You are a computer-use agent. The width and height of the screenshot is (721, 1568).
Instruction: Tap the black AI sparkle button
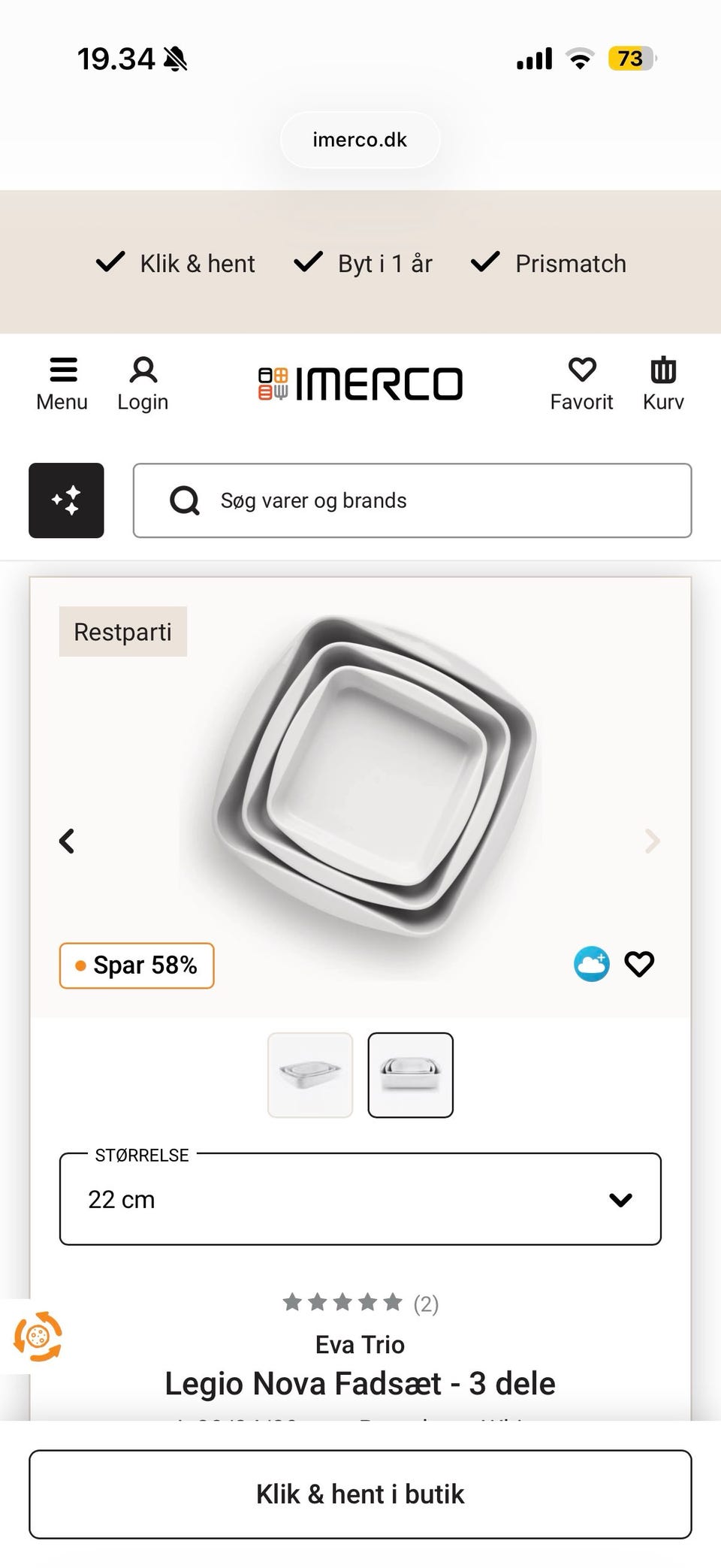[x=66, y=500]
